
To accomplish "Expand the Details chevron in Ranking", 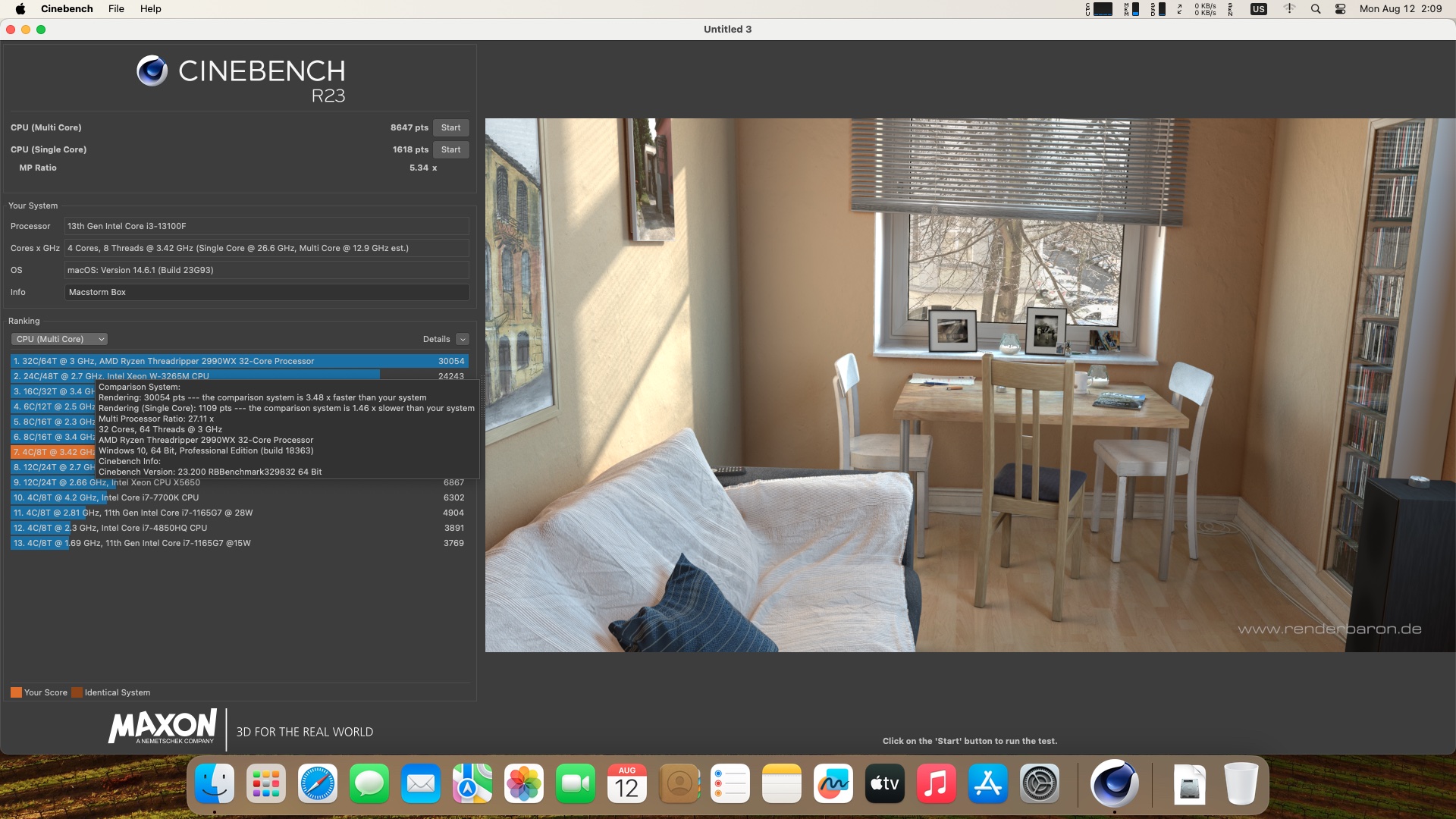I will tap(463, 339).
